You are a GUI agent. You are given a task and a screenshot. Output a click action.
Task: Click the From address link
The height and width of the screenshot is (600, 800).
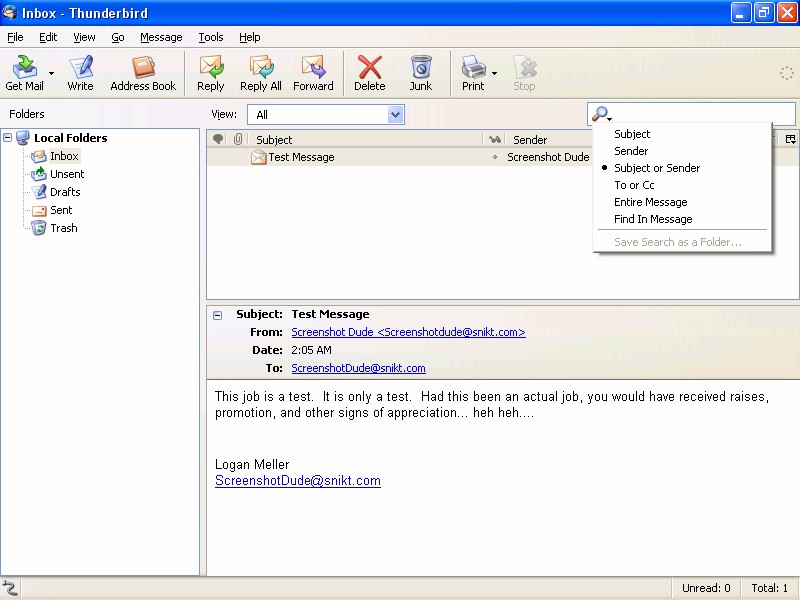(x=408, y=332)
